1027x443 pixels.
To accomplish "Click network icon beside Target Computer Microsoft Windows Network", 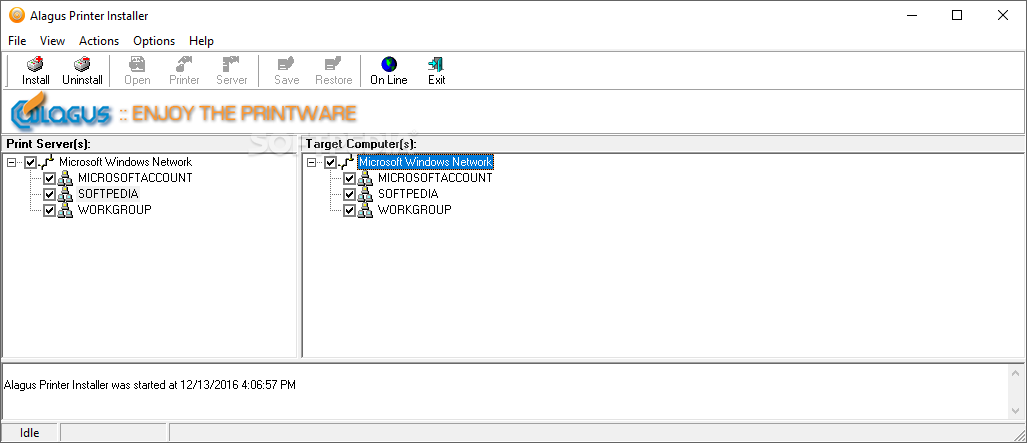I will (x=346, y=162).
